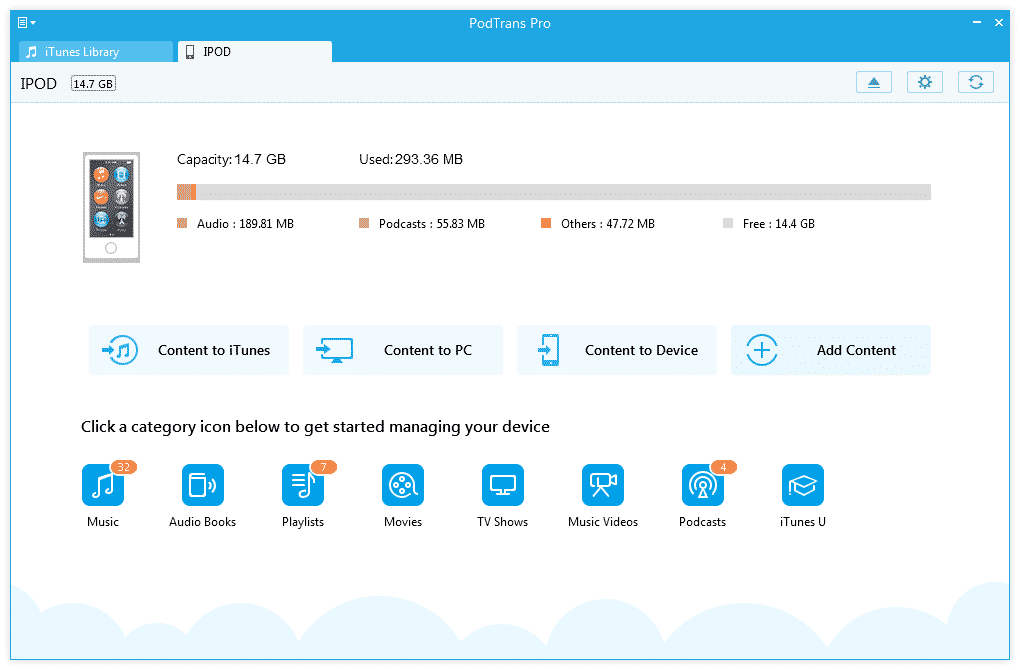This screenshot has width=1020, height=670.
Task: Expand the app menu dropdown in title bar
Action: click(x=27, y=22)
